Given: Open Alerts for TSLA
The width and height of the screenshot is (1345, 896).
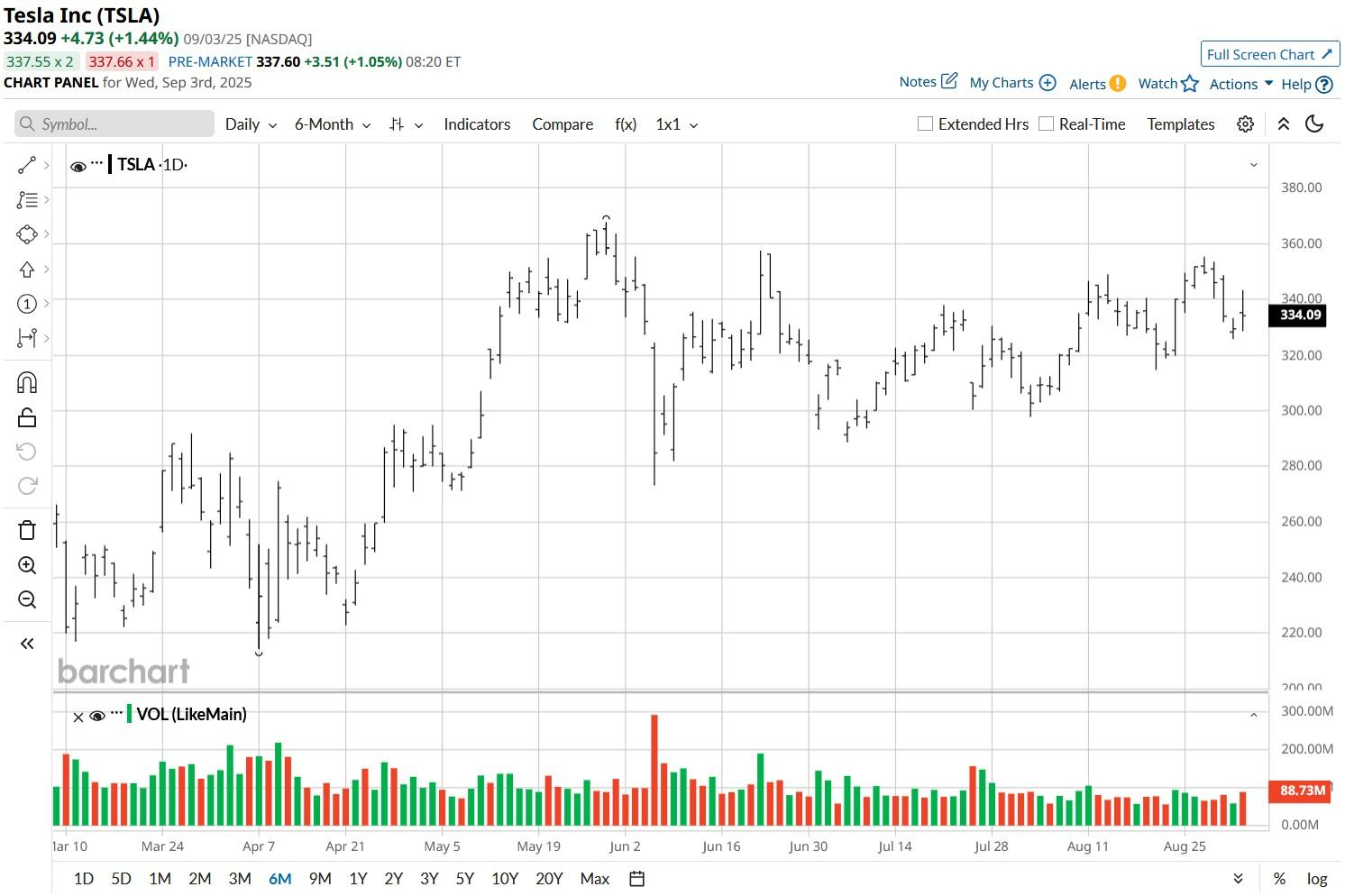Looking at the screenshot, I should 1097,84.
